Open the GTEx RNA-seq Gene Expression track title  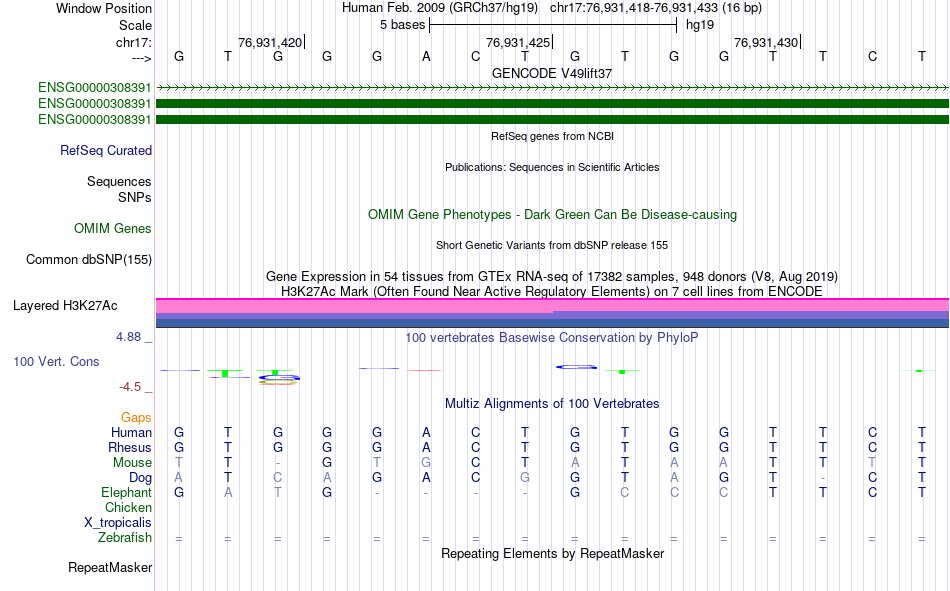[x=552, y=276]
